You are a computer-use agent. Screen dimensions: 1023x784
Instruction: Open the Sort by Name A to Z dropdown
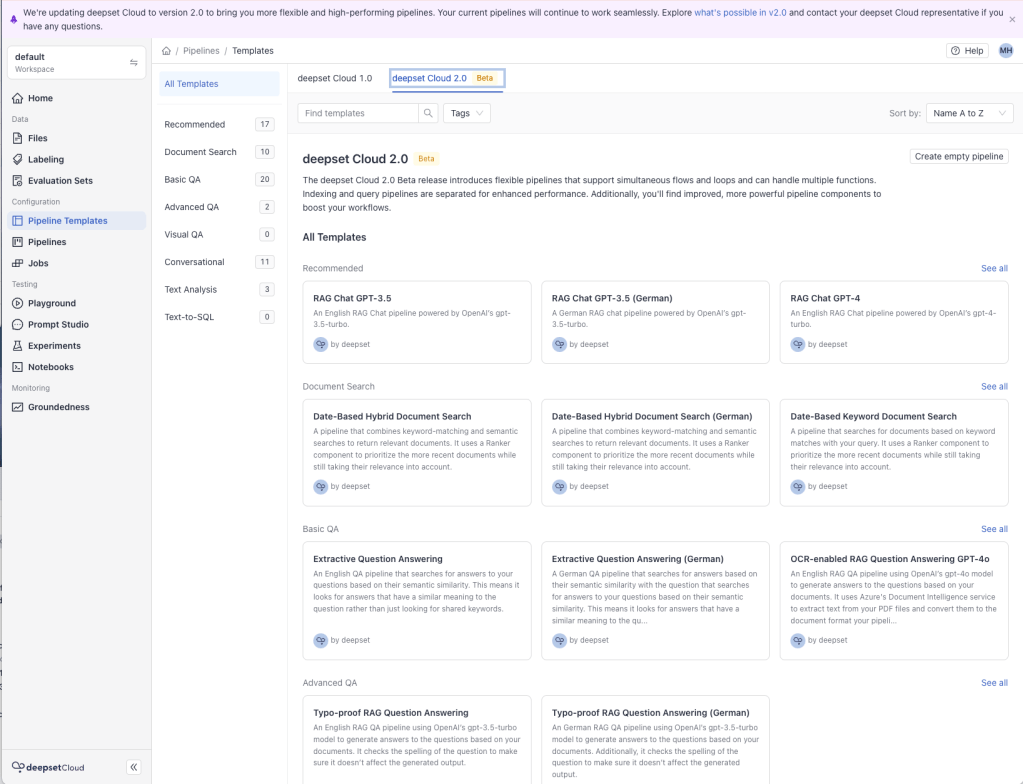(x=970, y=113)
